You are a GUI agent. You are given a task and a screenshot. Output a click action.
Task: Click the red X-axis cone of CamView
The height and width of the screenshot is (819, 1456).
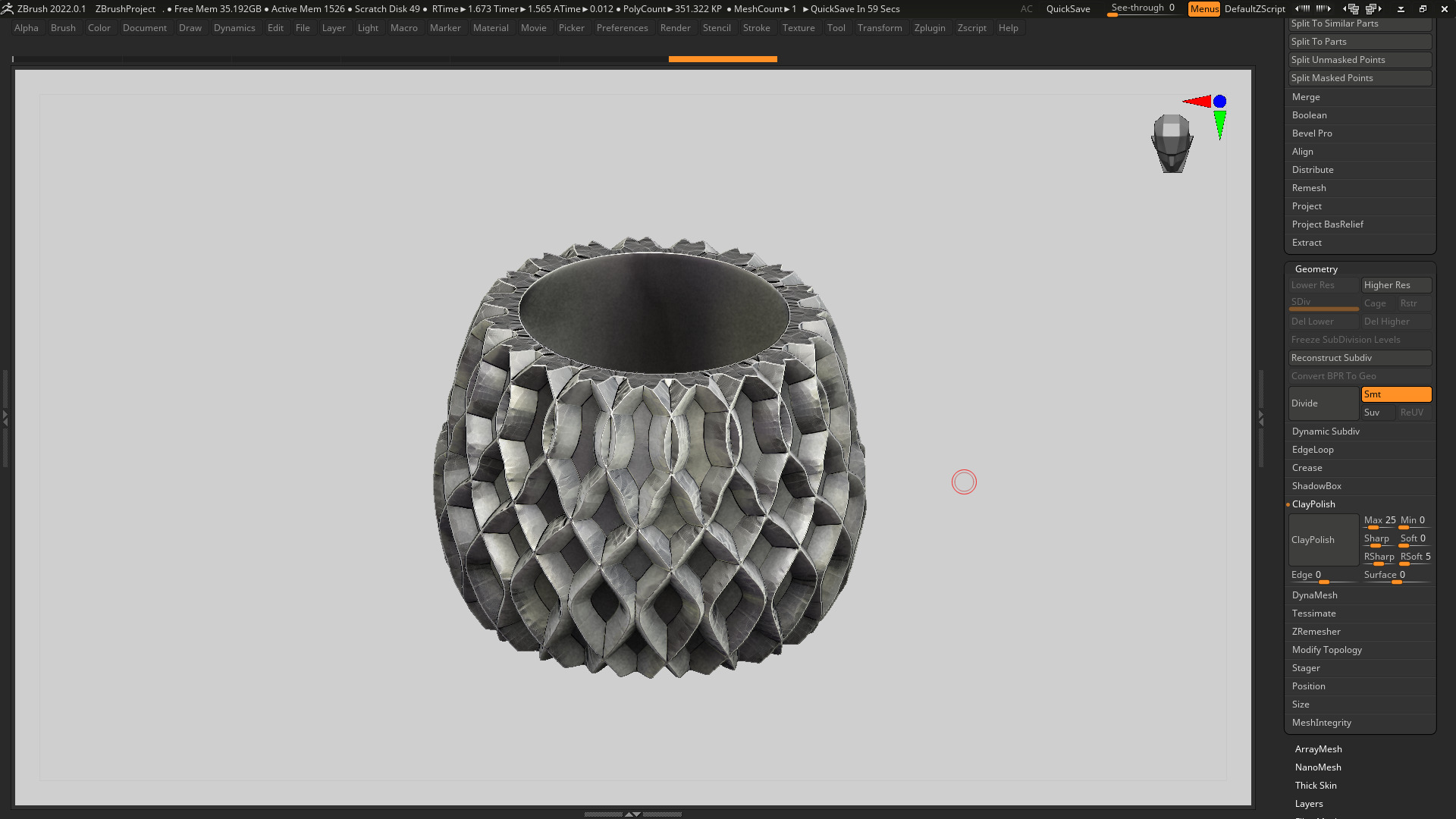click(x=1197, y=101)
